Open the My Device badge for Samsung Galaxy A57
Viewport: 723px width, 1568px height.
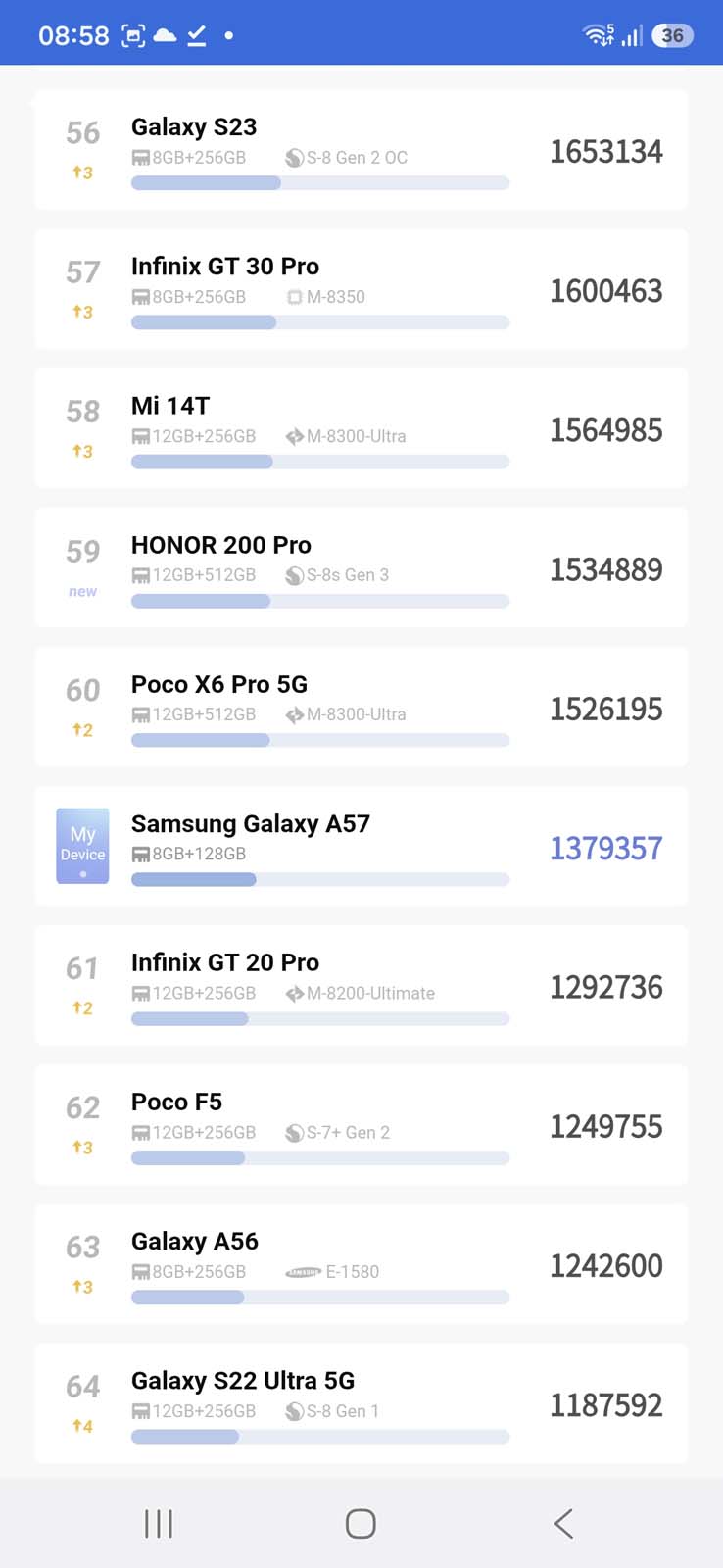pyautogui.click(x=82, y=846)
